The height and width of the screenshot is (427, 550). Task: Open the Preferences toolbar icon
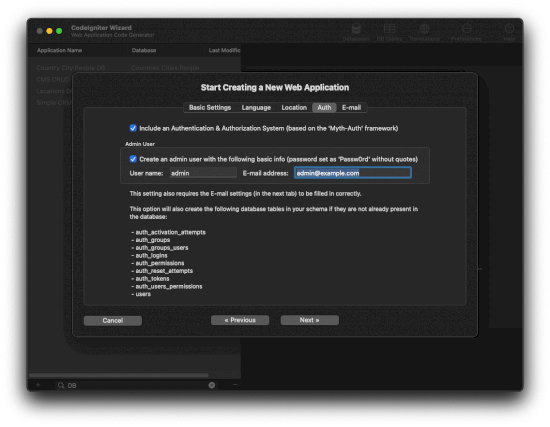pyautogui.click(x=466, y=32)
